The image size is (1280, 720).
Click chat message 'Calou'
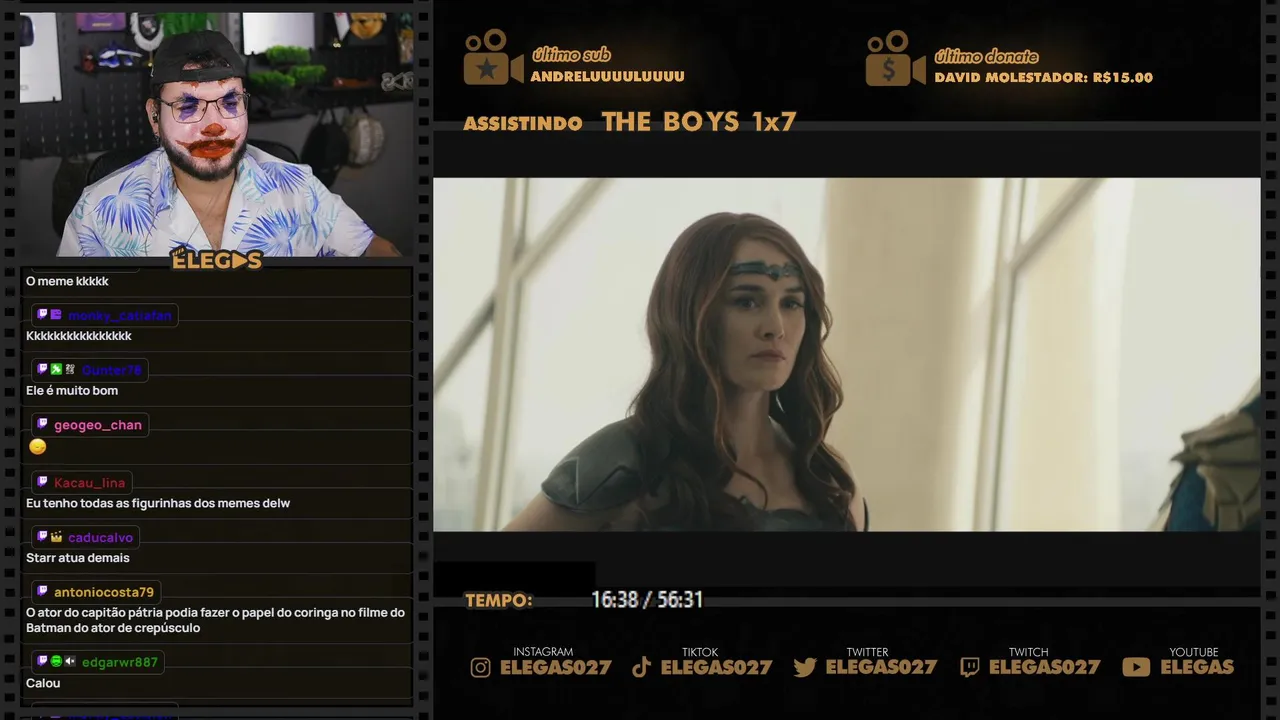point(43,683)
